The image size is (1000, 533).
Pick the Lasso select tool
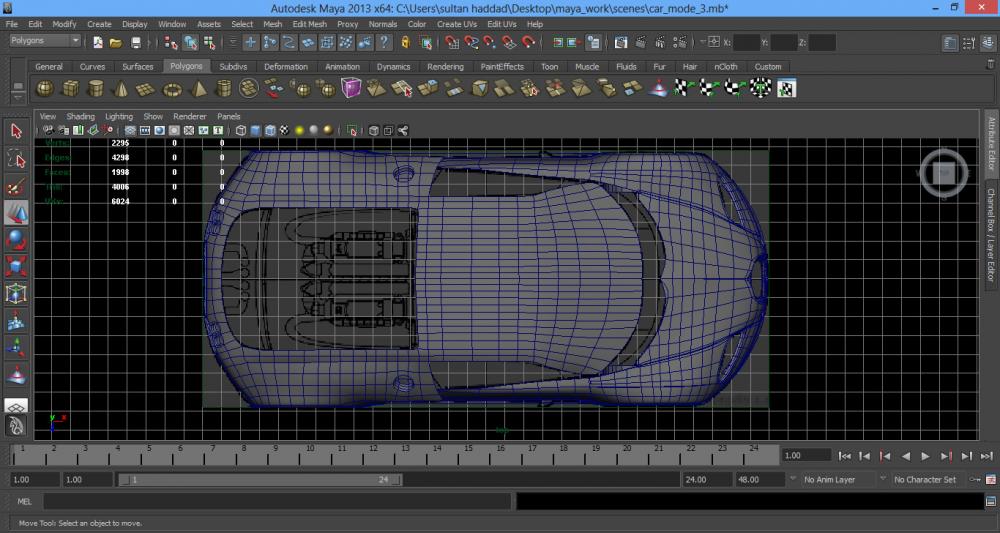pyautogui.click(x=16, y=158)
